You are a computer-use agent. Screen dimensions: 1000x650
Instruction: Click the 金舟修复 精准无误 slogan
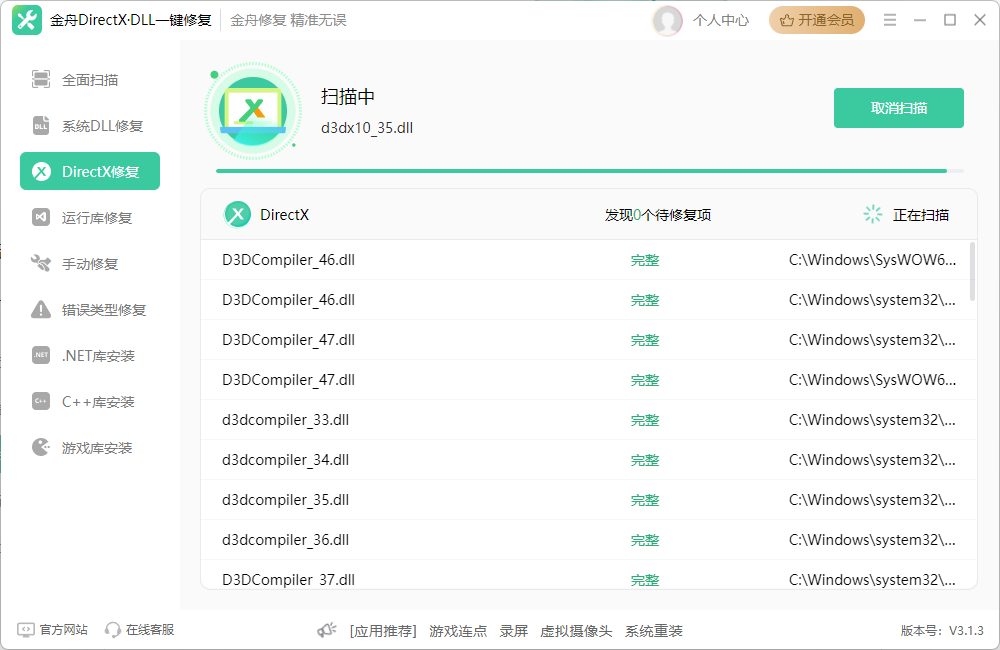pos(288,20)
